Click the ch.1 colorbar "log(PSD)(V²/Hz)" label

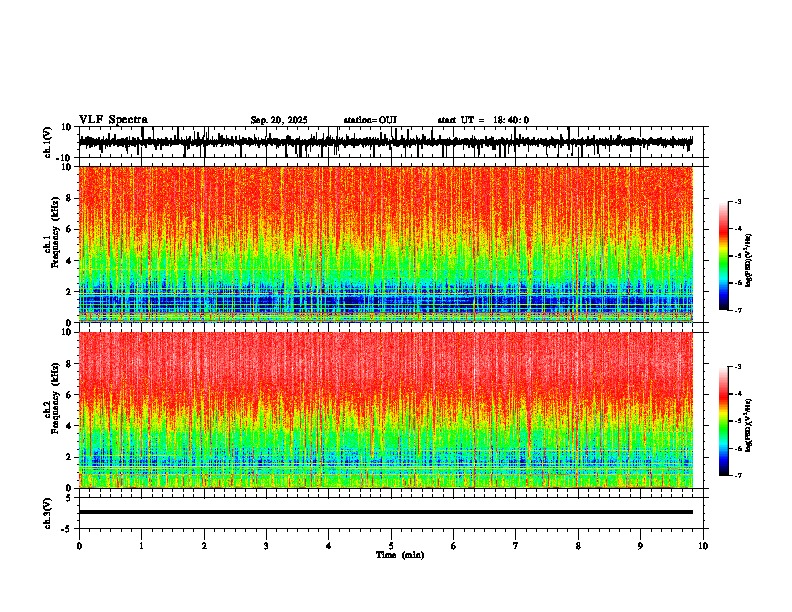[749, 261]
